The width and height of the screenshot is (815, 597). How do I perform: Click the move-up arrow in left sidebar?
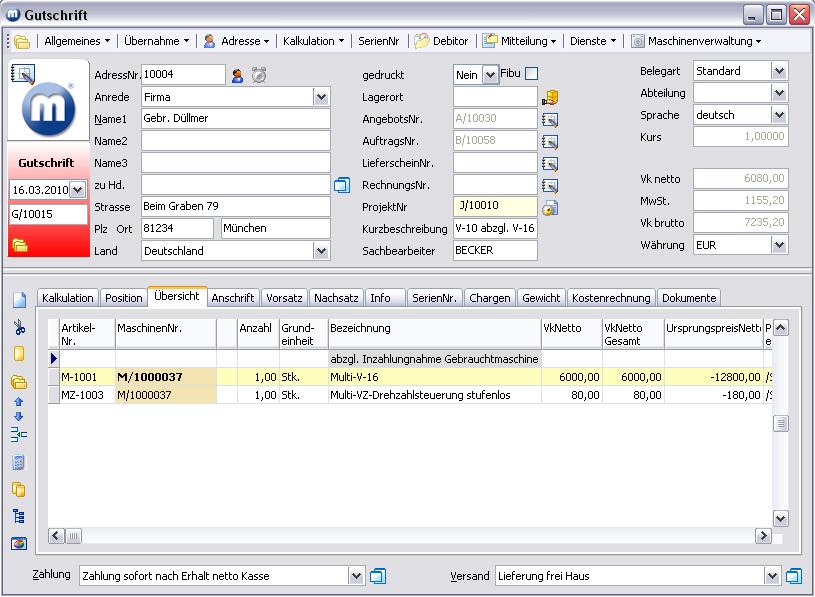[19, 401]
